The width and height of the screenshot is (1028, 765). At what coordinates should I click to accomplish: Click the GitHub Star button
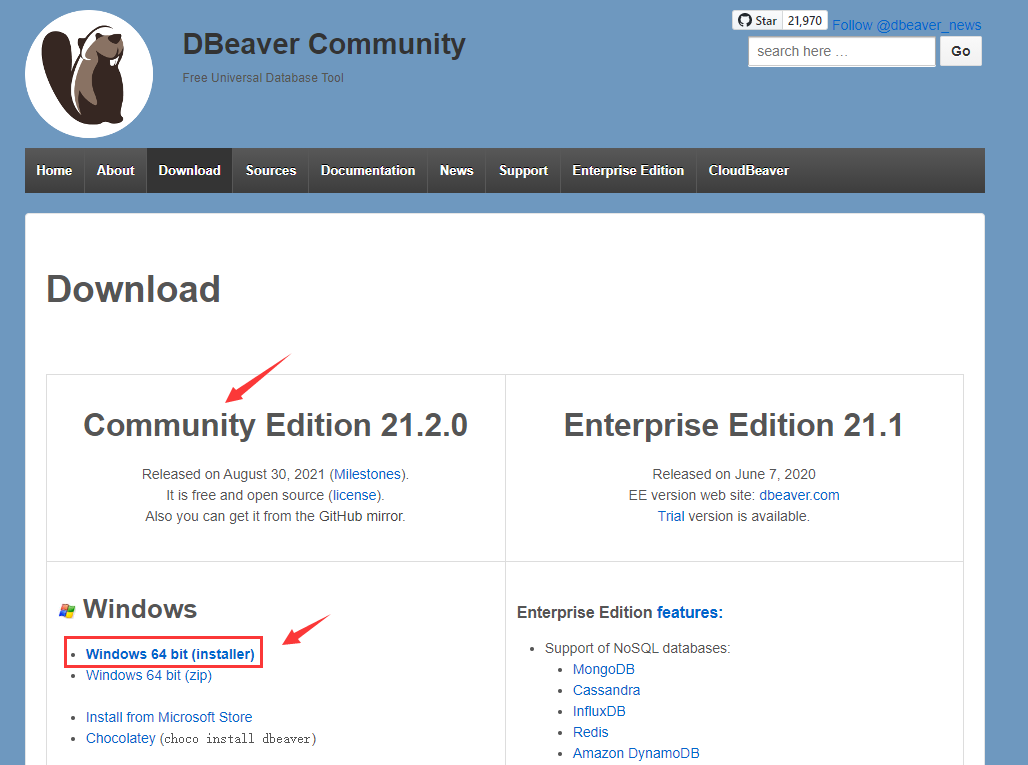[x=757, y=20]
